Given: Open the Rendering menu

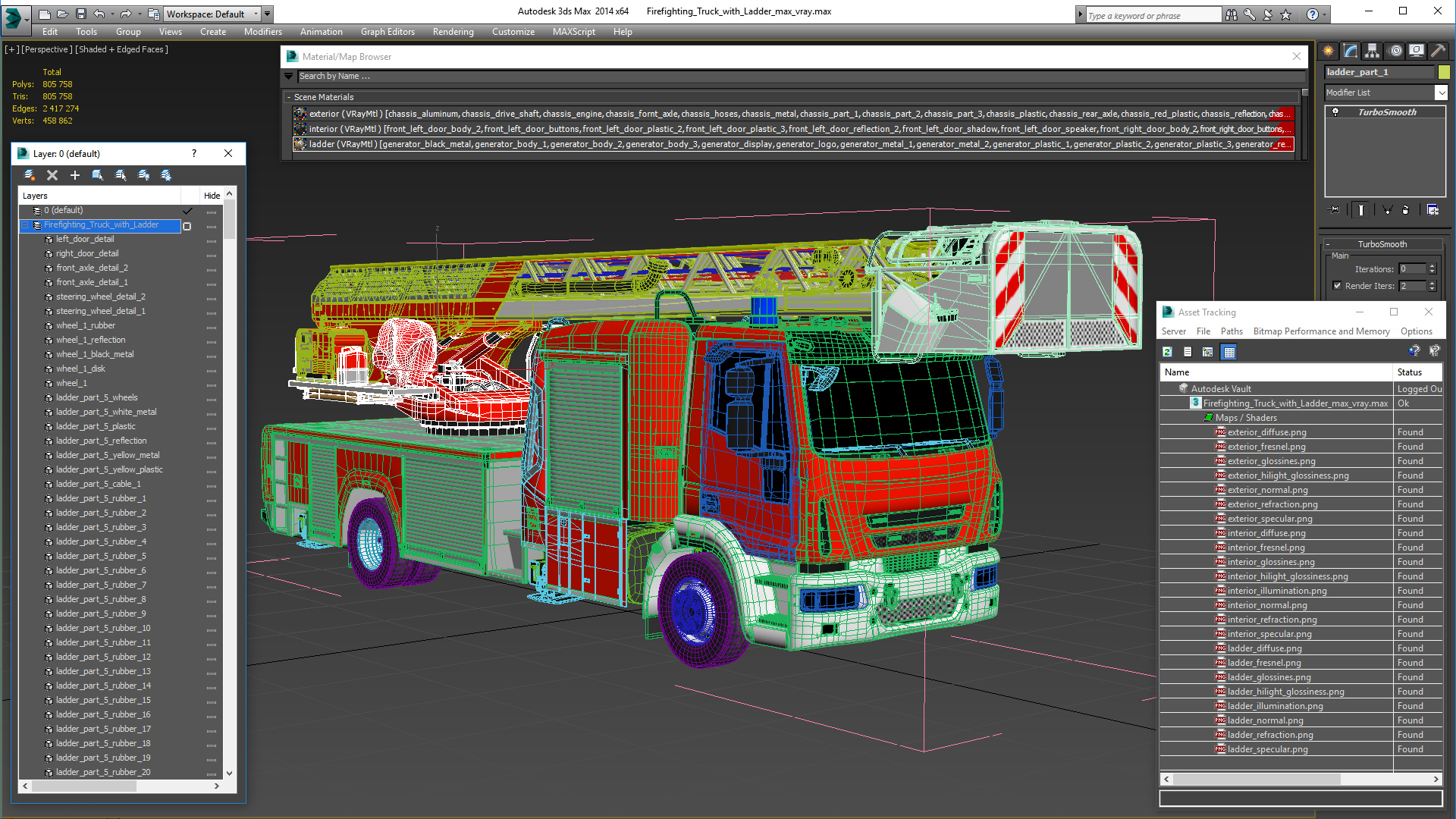Looking at the screenshot, I should click(453, 32).
